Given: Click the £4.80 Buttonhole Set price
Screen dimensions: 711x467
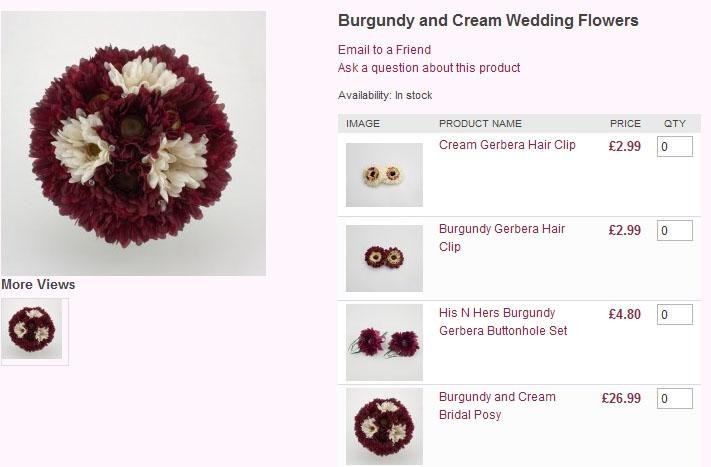Looking at the screenshot, I should (x=624, y=315).
